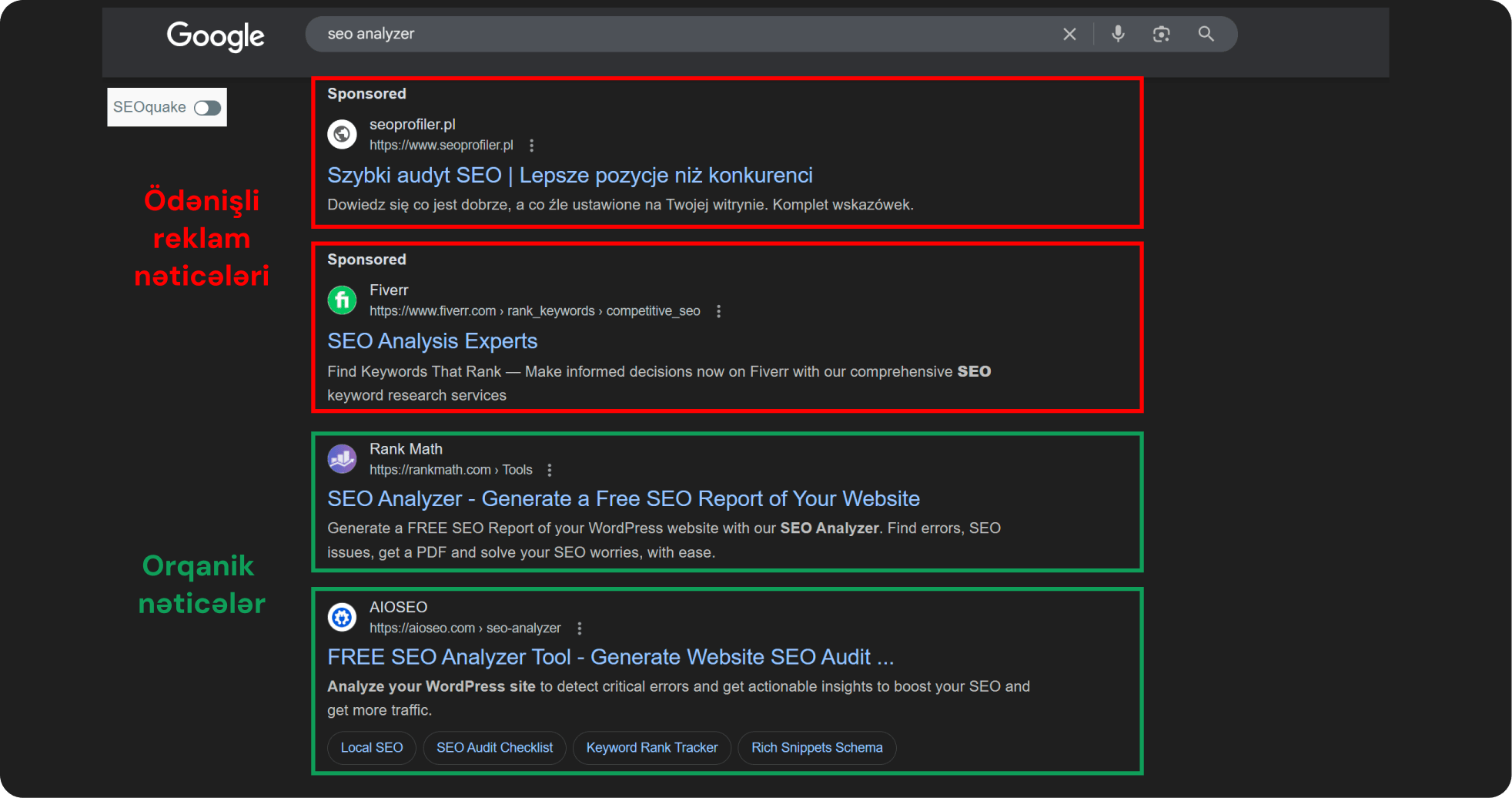Click the Fiverr site name

(389, 290)
